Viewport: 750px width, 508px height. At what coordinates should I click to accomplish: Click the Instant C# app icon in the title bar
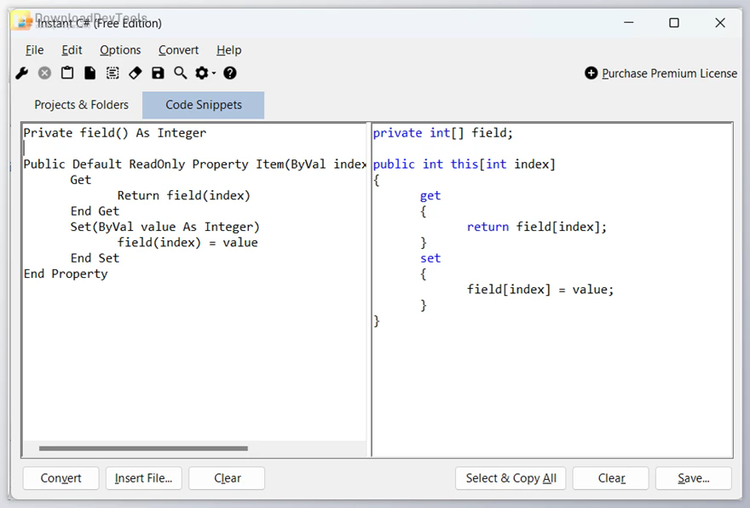click(x=22, y=22)
